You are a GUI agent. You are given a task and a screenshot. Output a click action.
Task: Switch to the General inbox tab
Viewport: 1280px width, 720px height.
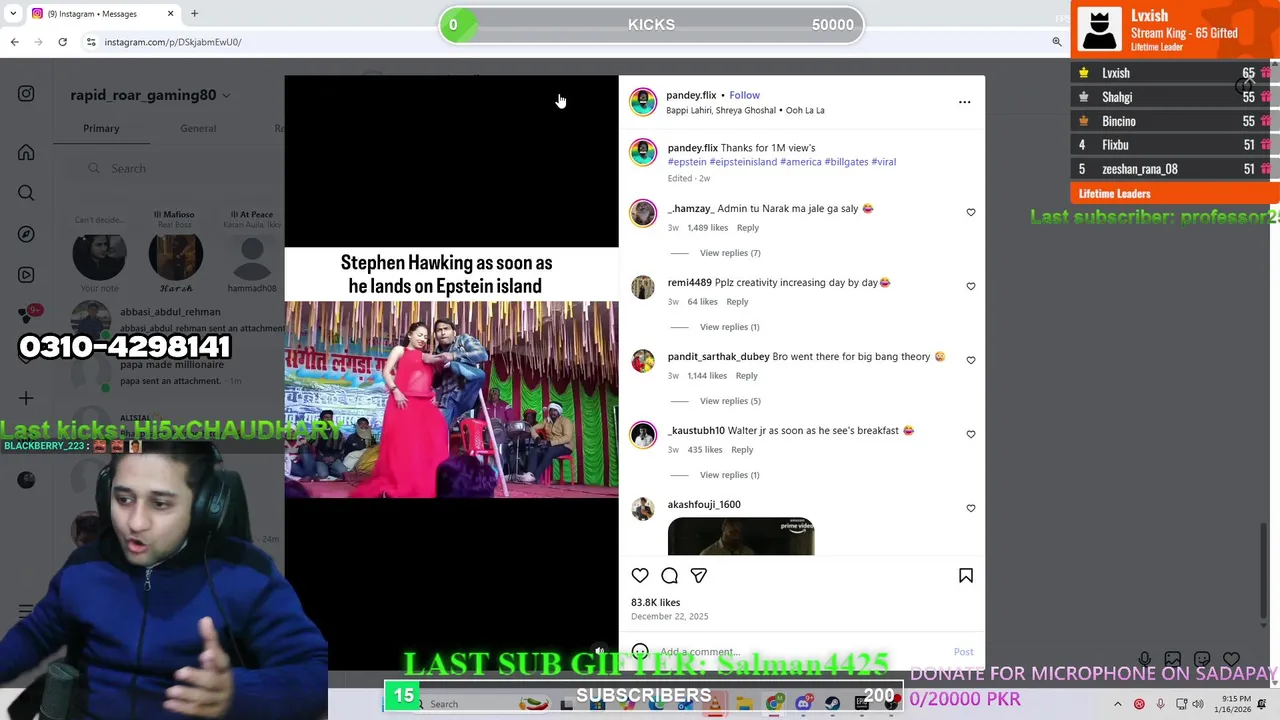[198, 128]
